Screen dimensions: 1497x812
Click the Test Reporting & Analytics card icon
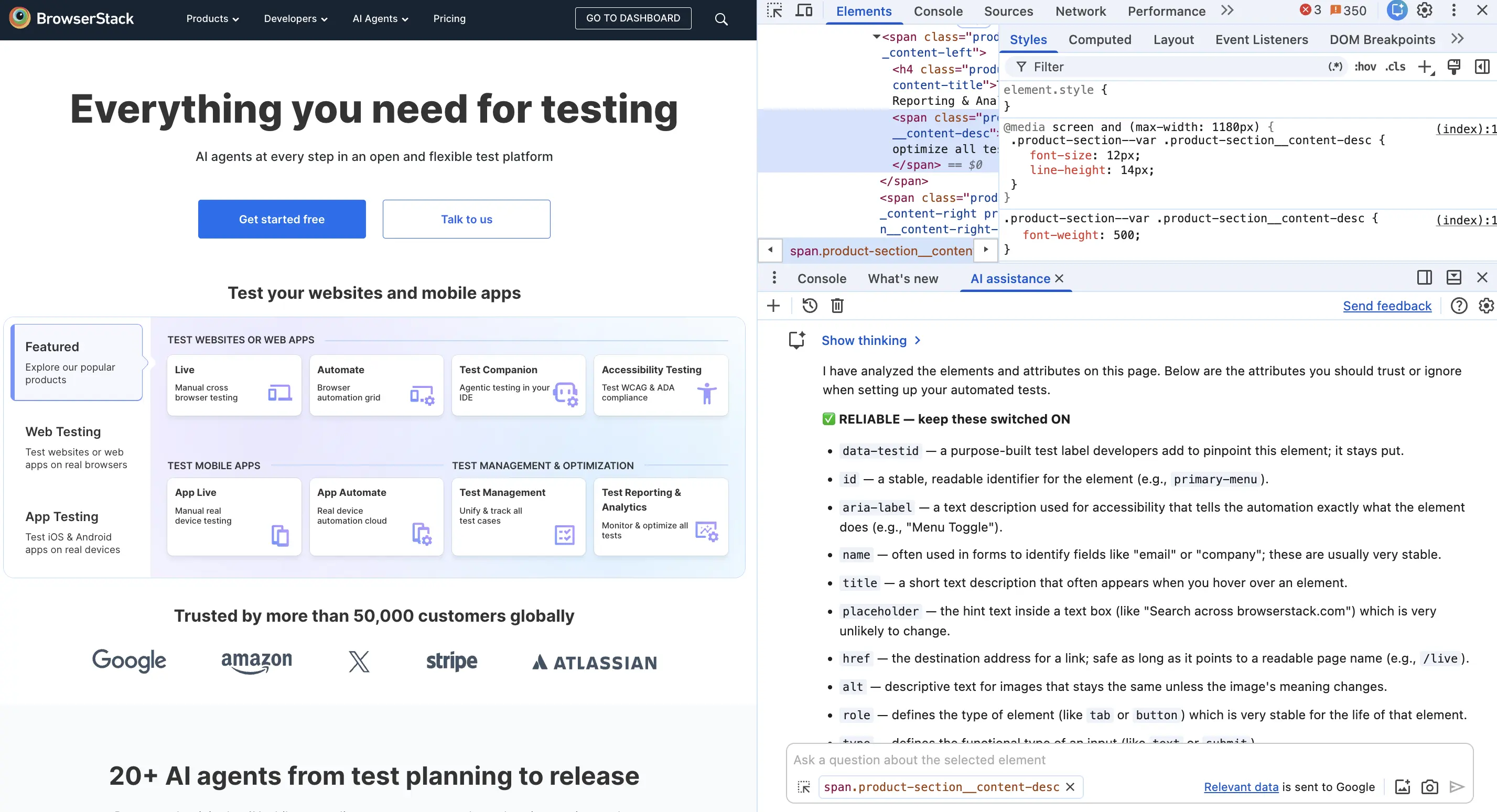[707, 531]
